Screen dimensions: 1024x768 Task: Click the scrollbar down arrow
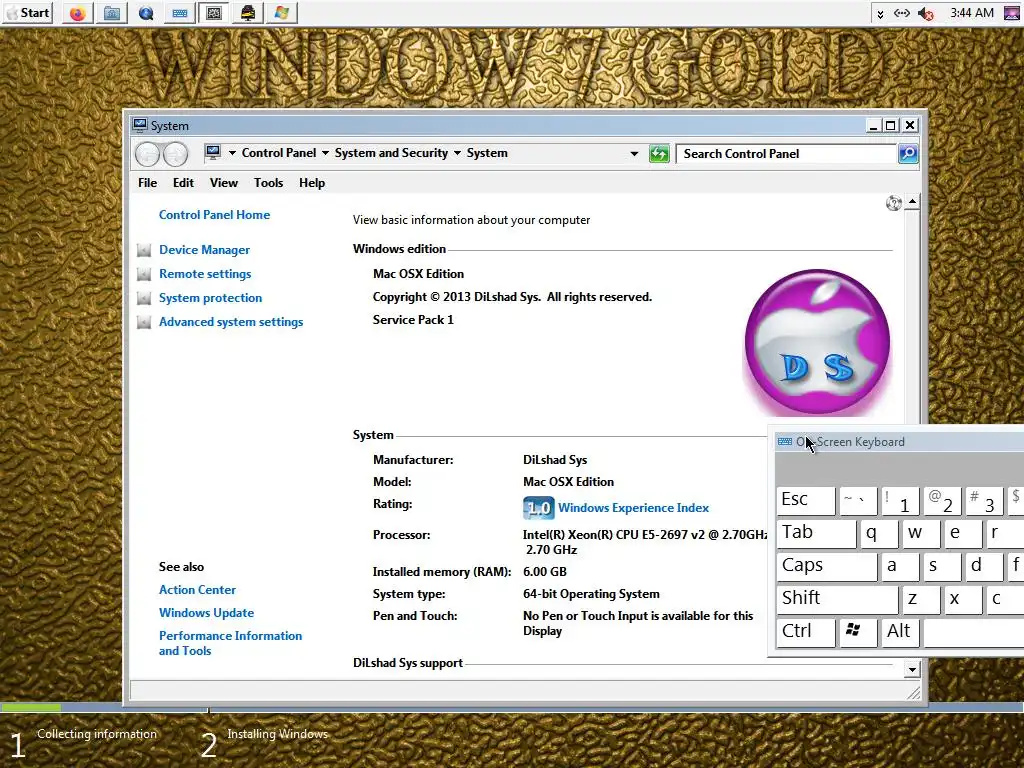tap(912, 669)
